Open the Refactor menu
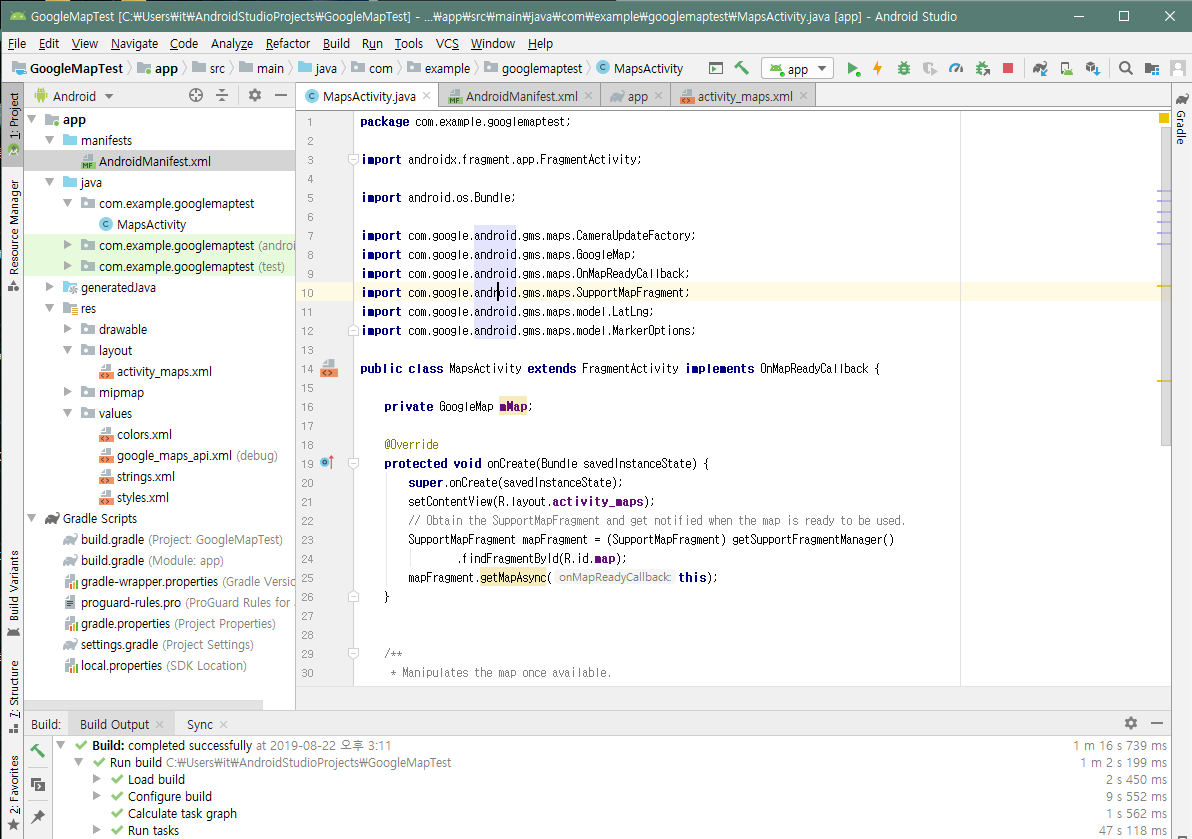This screenshot has height=839, width=1192. point(287,43)
